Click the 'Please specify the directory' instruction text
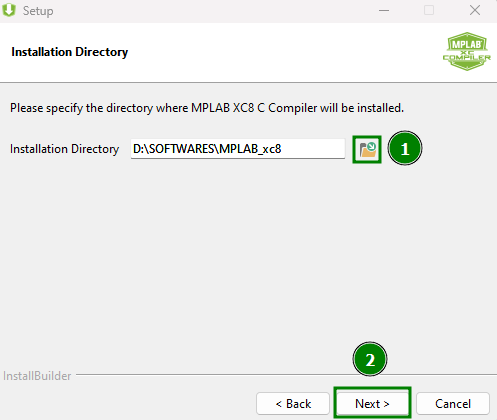 (207, 108)
